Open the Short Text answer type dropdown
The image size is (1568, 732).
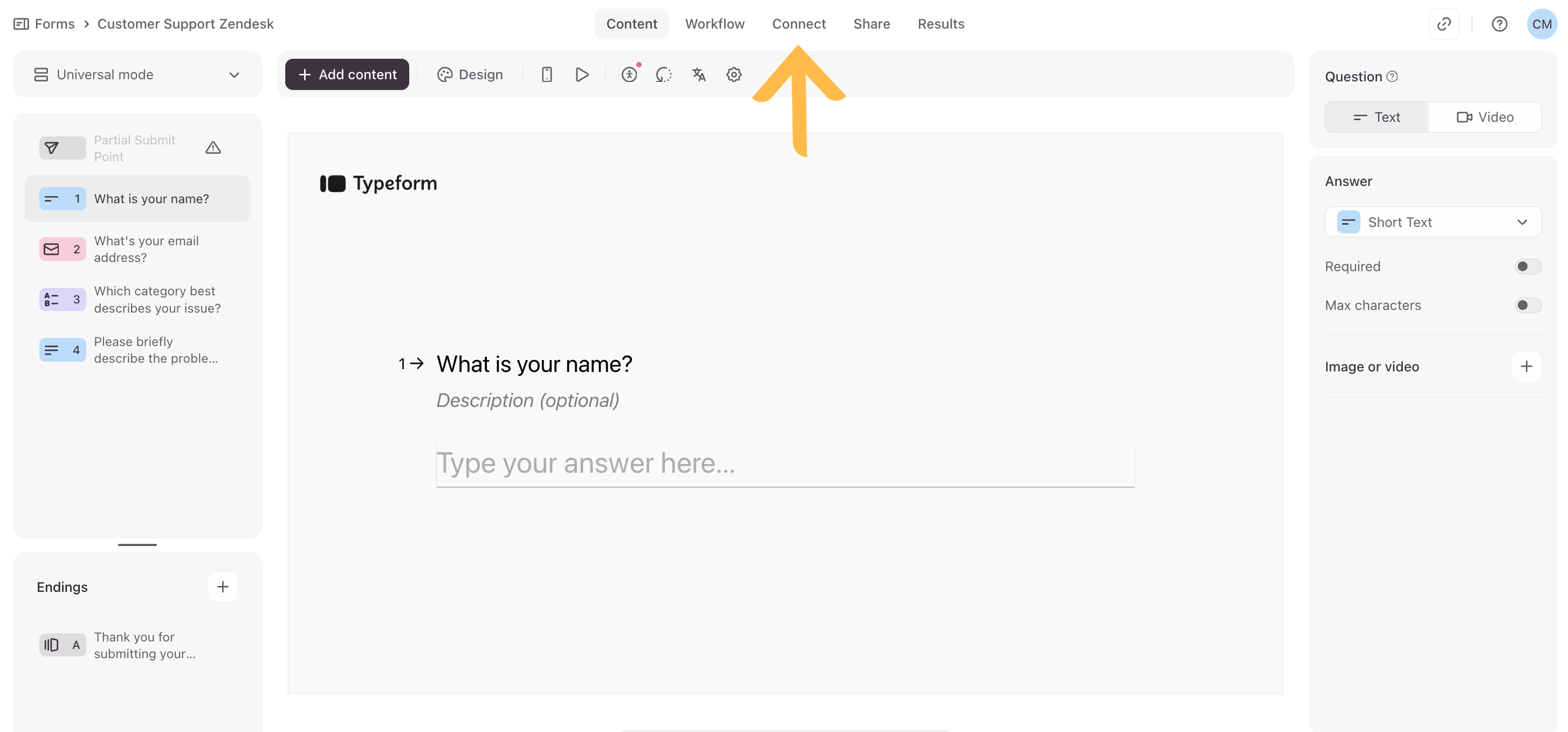(1432, 222)
